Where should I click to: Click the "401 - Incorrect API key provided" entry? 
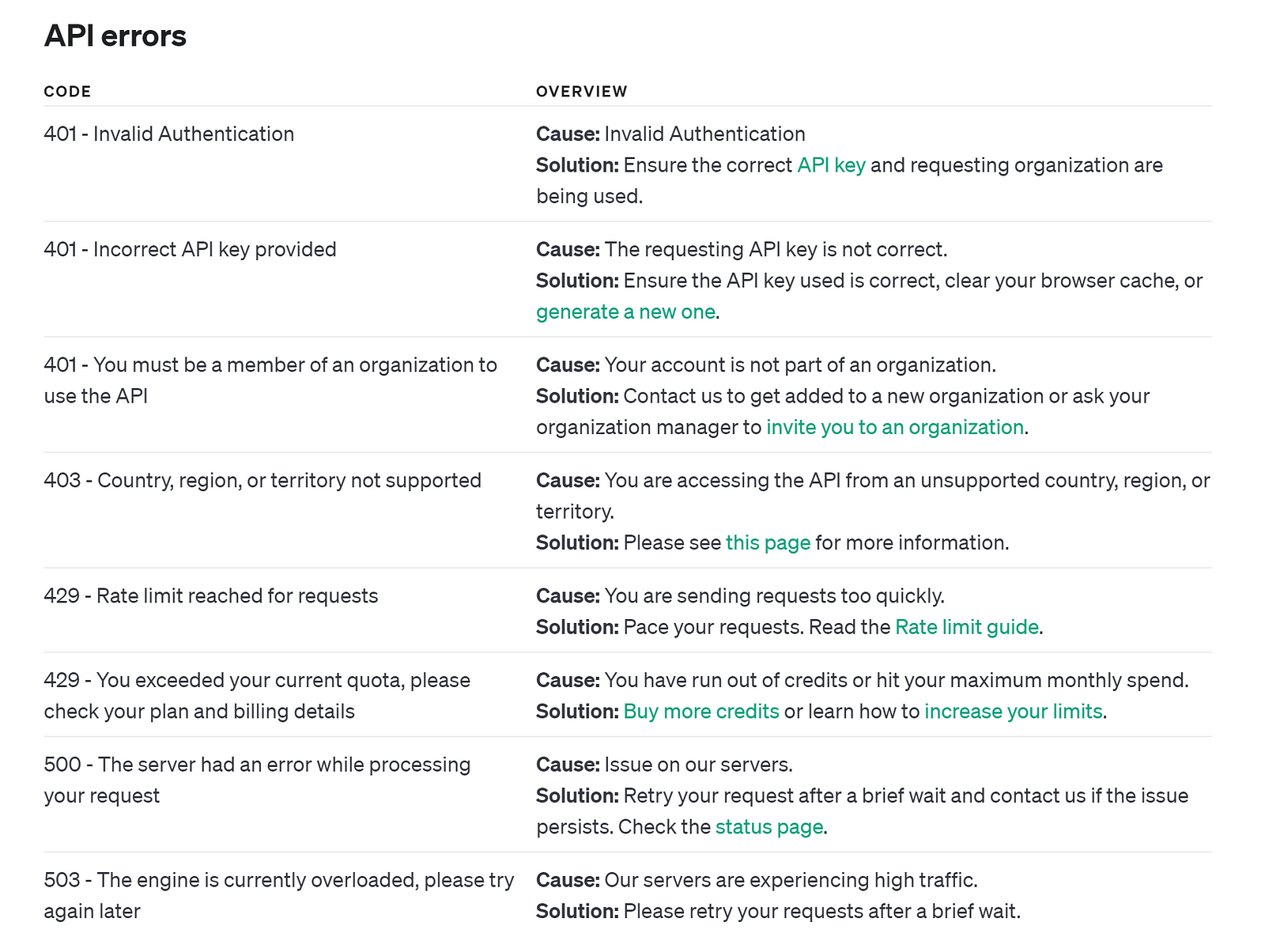point(190,250)
